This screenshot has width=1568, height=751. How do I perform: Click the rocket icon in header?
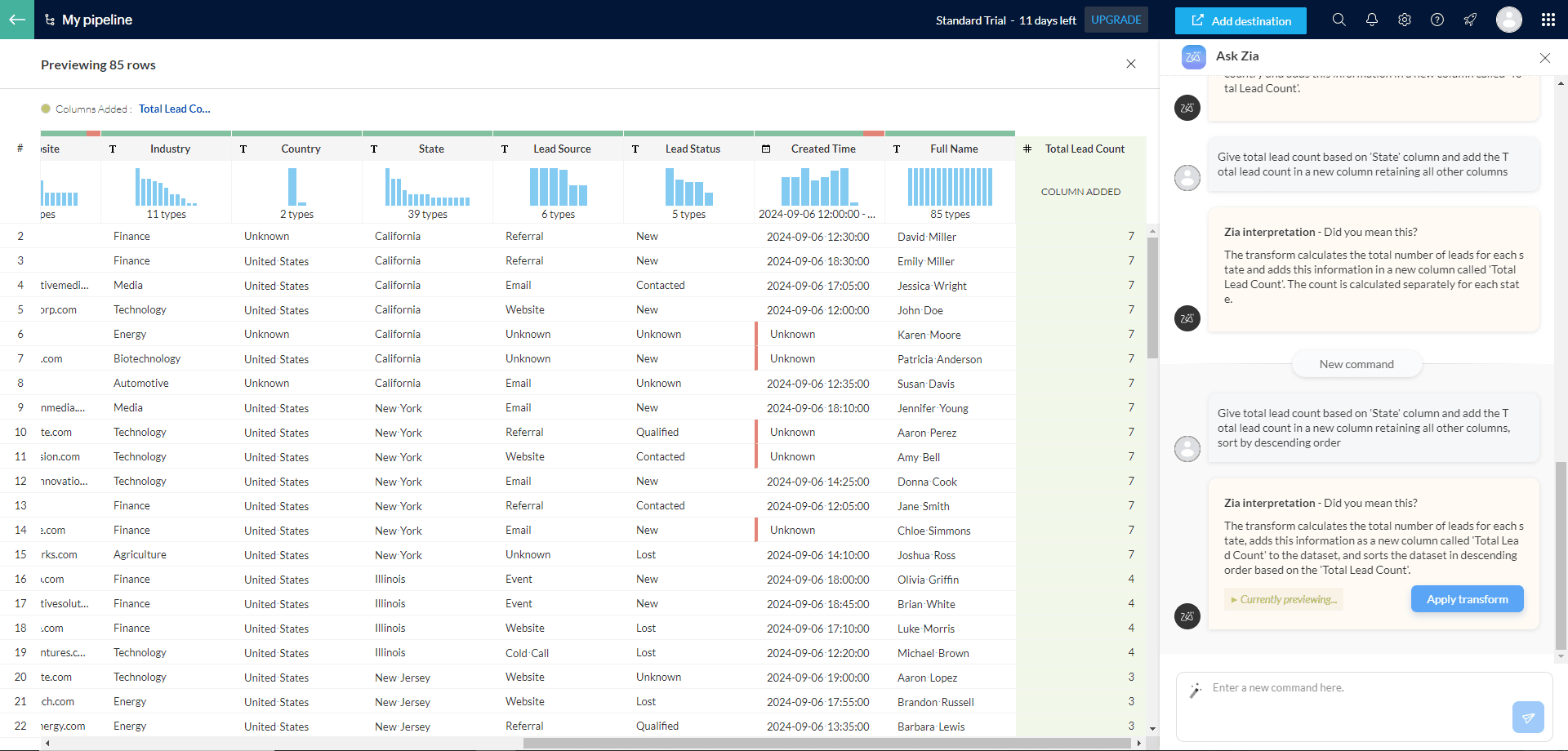click(x=1469, y=20)
